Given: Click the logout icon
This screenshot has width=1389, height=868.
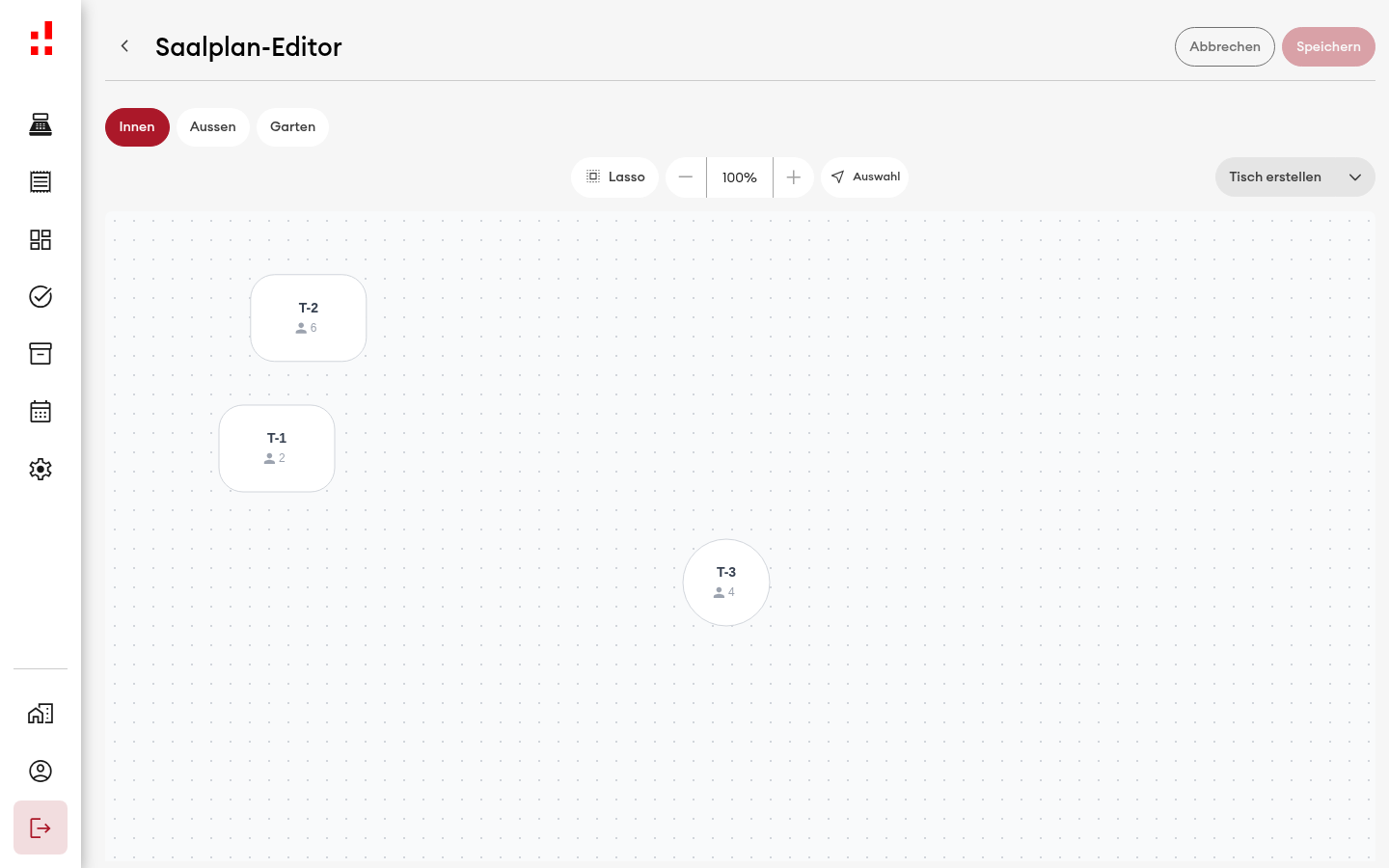Looking at the screenshot, I should click(41, 827).
